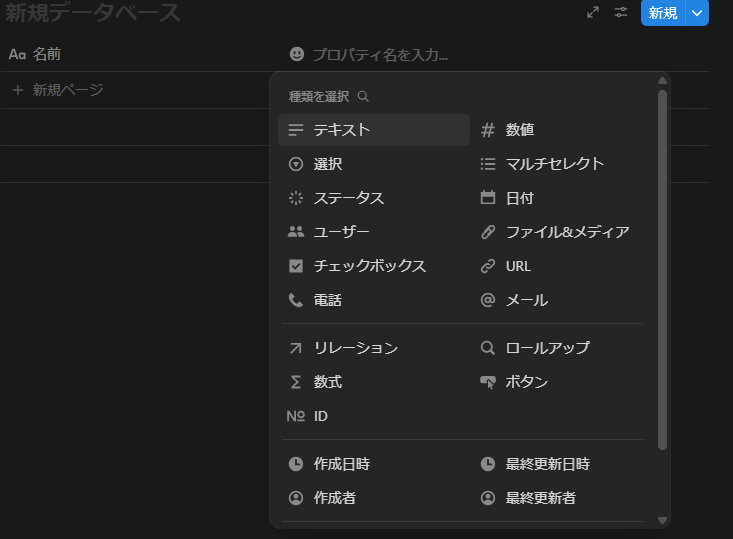Expand the dropdown arrow next to 新規

[698, 13]
